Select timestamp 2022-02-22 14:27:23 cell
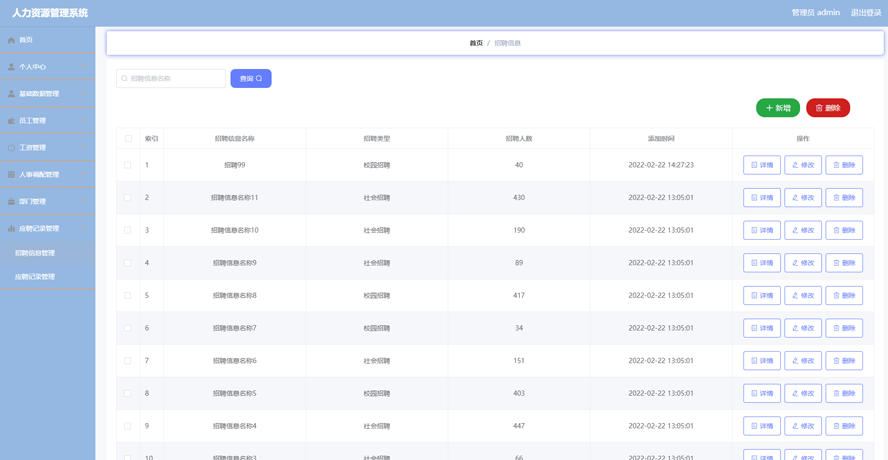Screen dimensions: 888x460 (661, 165)
